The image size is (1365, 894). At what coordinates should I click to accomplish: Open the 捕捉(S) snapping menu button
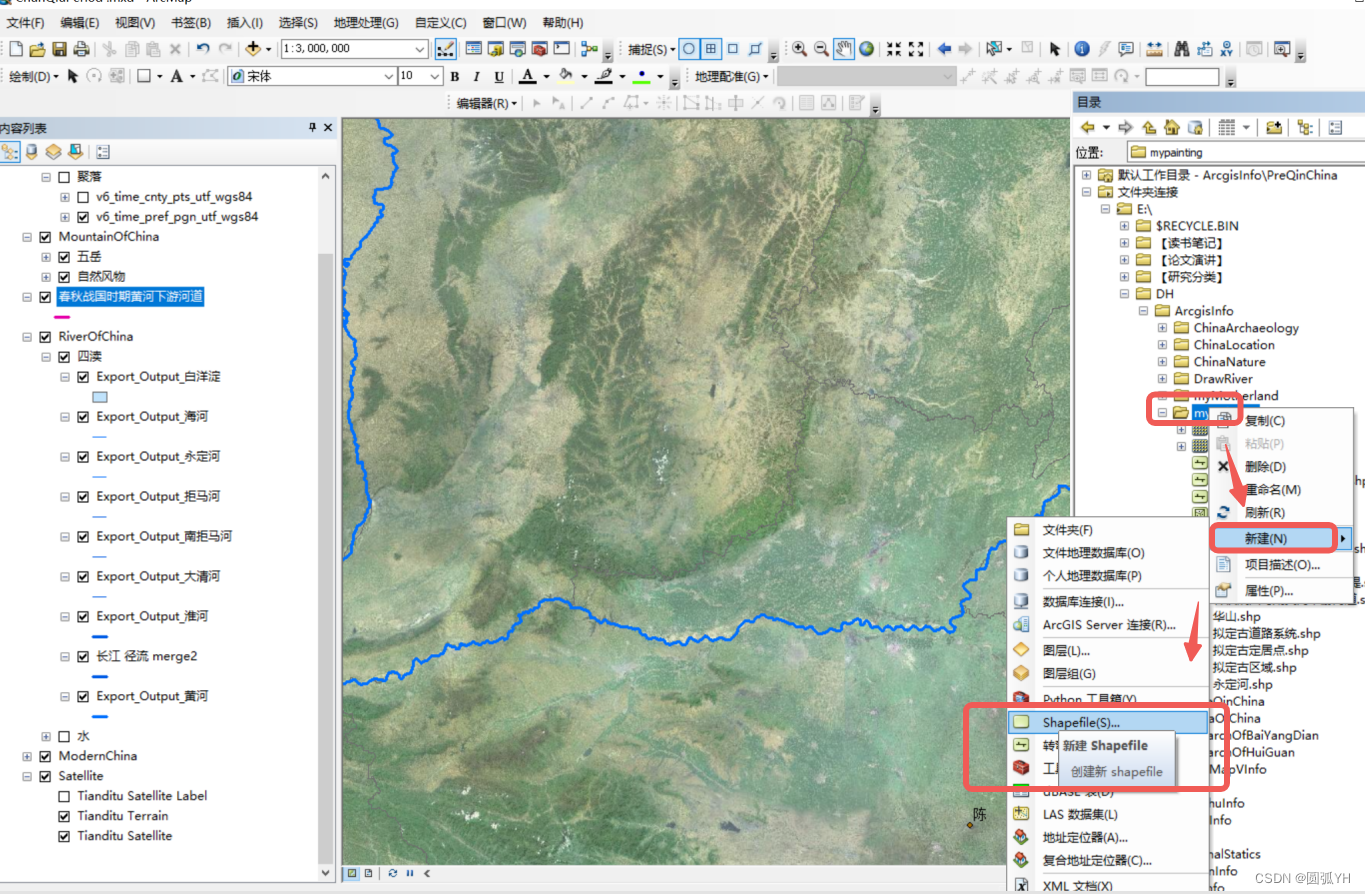point(652,48)
